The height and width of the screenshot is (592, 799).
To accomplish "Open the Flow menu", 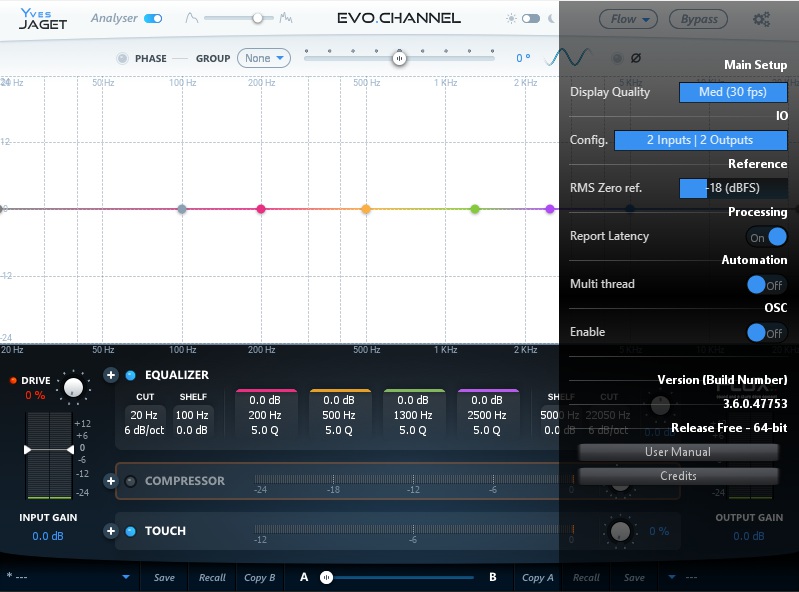I will coord(628,19).
